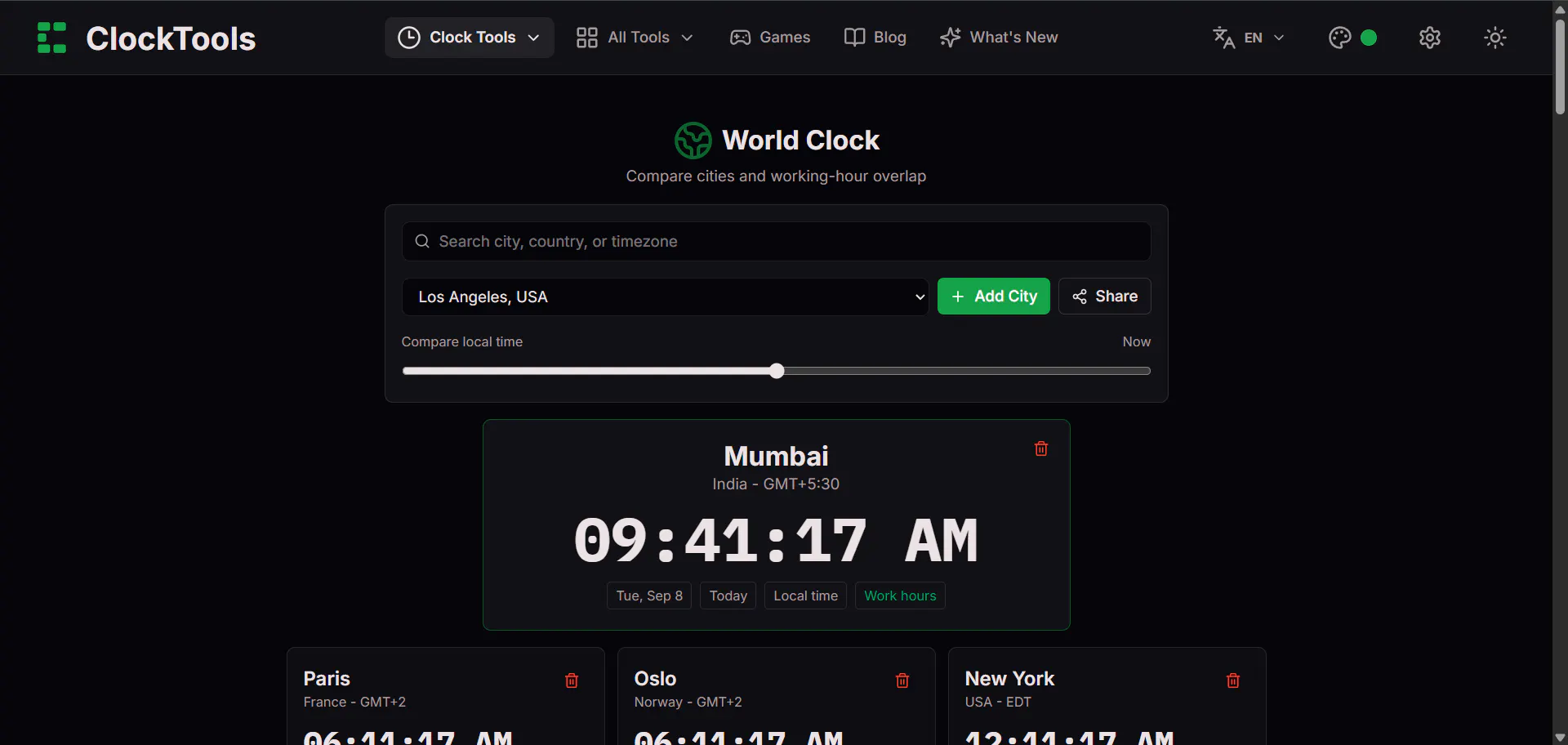The image size is (1568, 745).
Task: Open the color theme palette icon
Action: 1339,38
